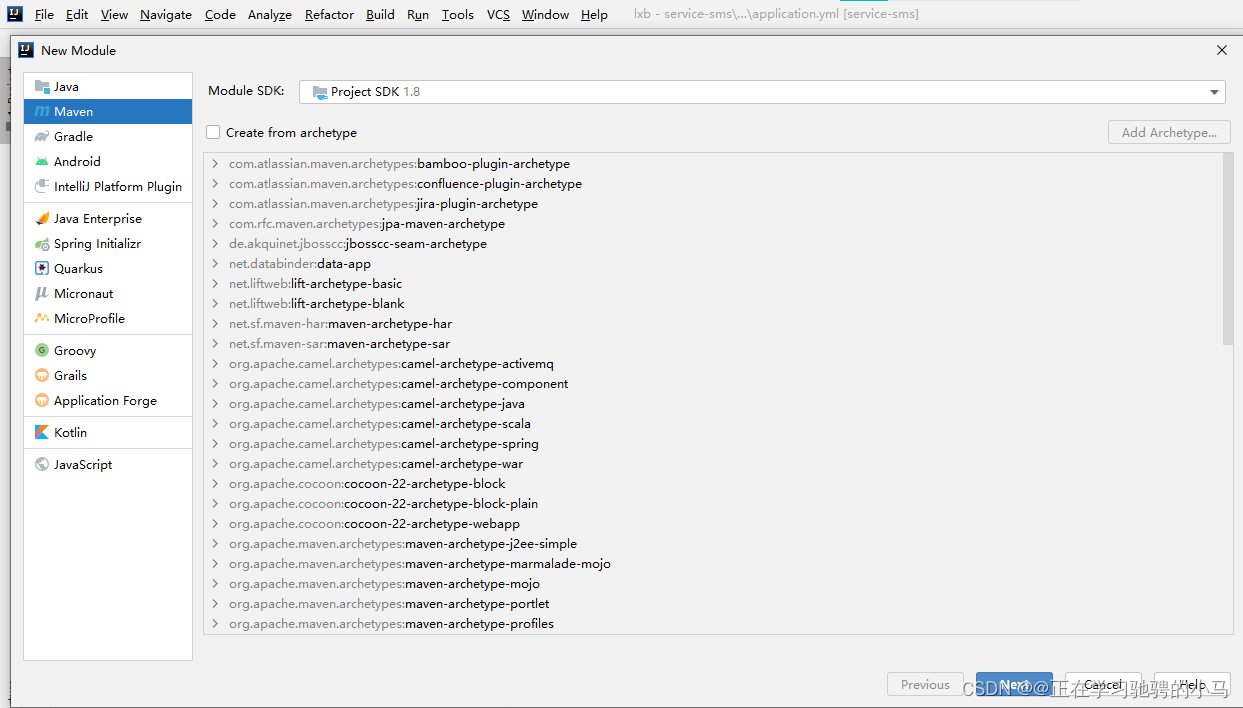Open the Navigate menu

pos(166,14)
